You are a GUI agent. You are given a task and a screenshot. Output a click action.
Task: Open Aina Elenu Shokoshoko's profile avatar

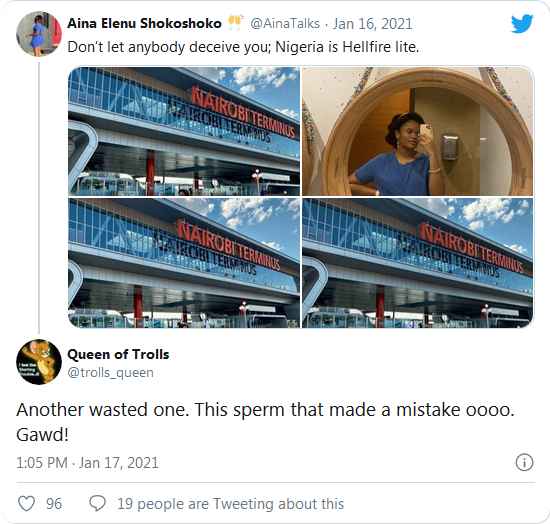point(39,34)
